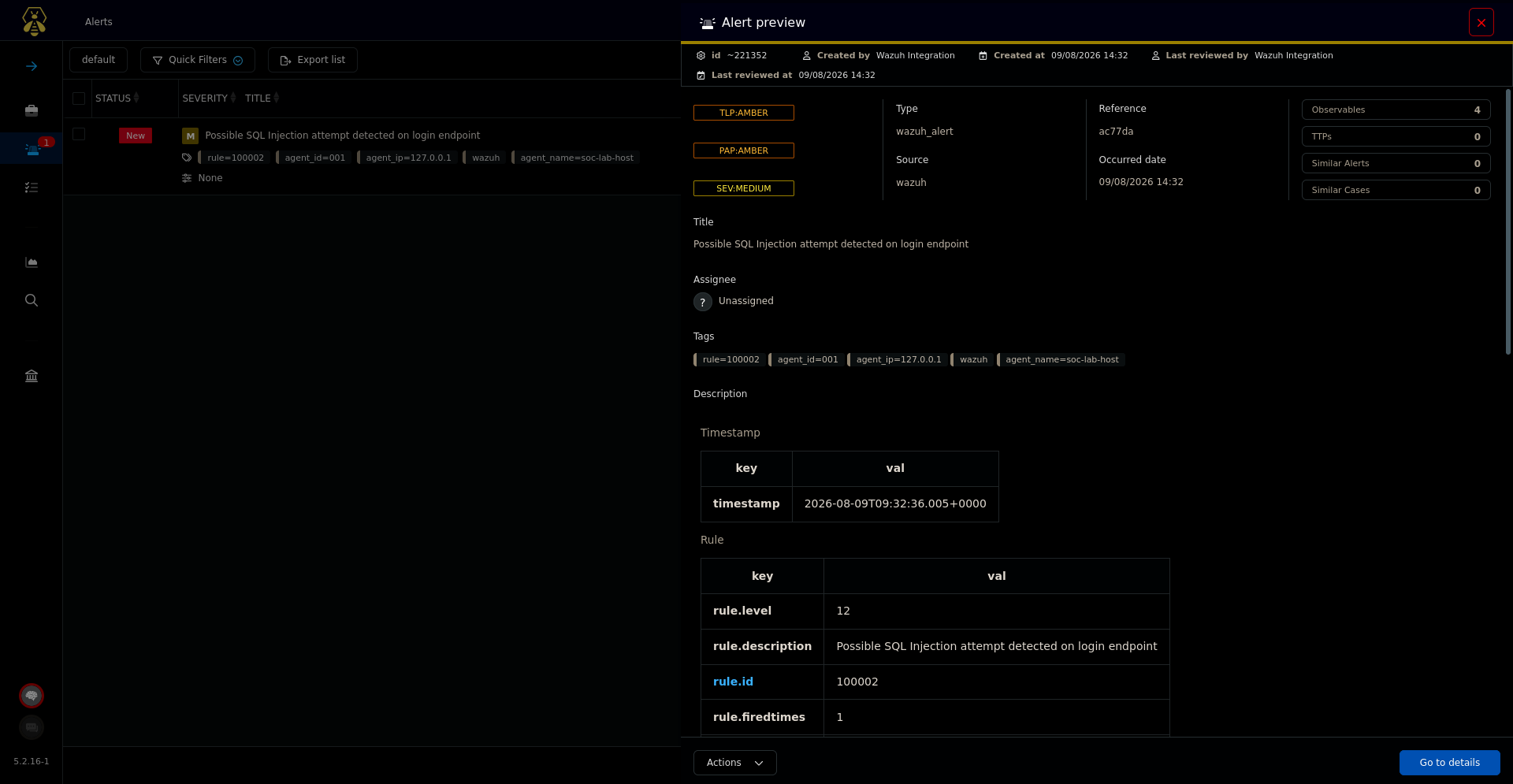The width and height of the screenshot is (1513, 784).
Task: Open the Quick Filters dropdown
Action: 198,60
